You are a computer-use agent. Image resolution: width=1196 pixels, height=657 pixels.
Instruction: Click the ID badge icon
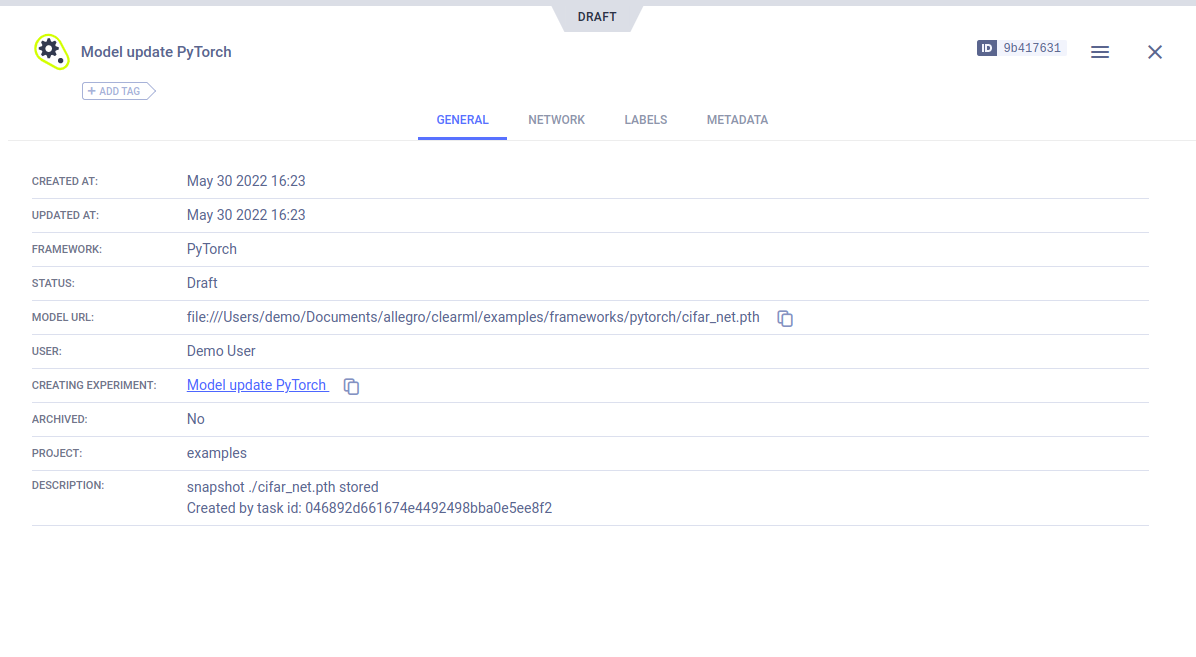tap(986, 48)
